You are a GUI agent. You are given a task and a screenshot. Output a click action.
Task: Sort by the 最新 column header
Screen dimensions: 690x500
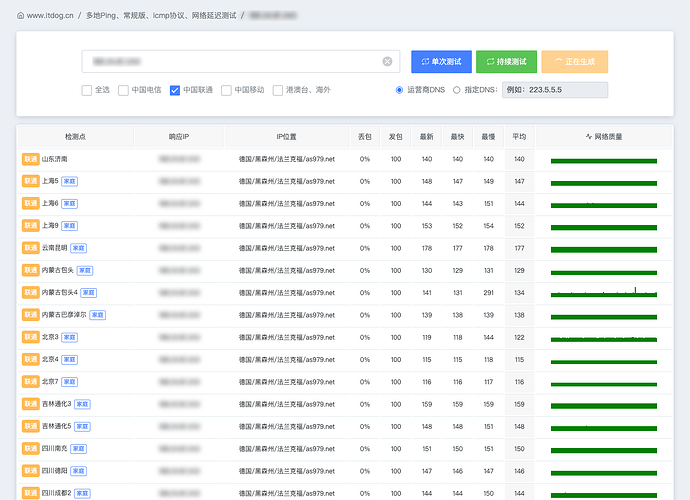tap(426, 137)
